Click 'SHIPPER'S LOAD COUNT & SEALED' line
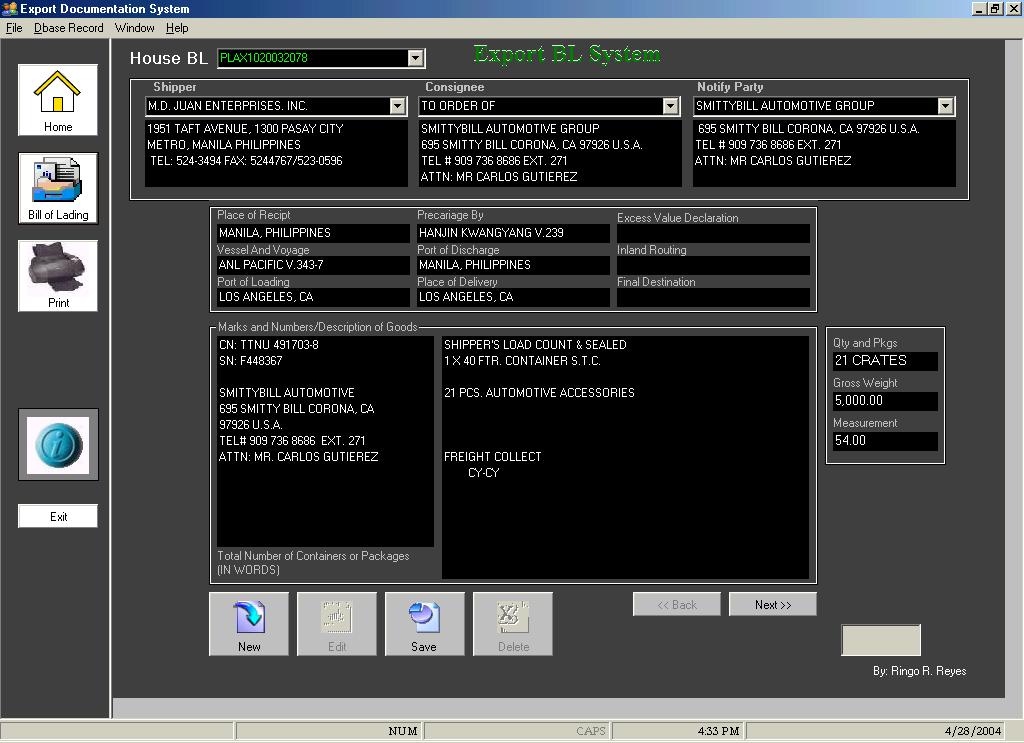 coord(536,345)
